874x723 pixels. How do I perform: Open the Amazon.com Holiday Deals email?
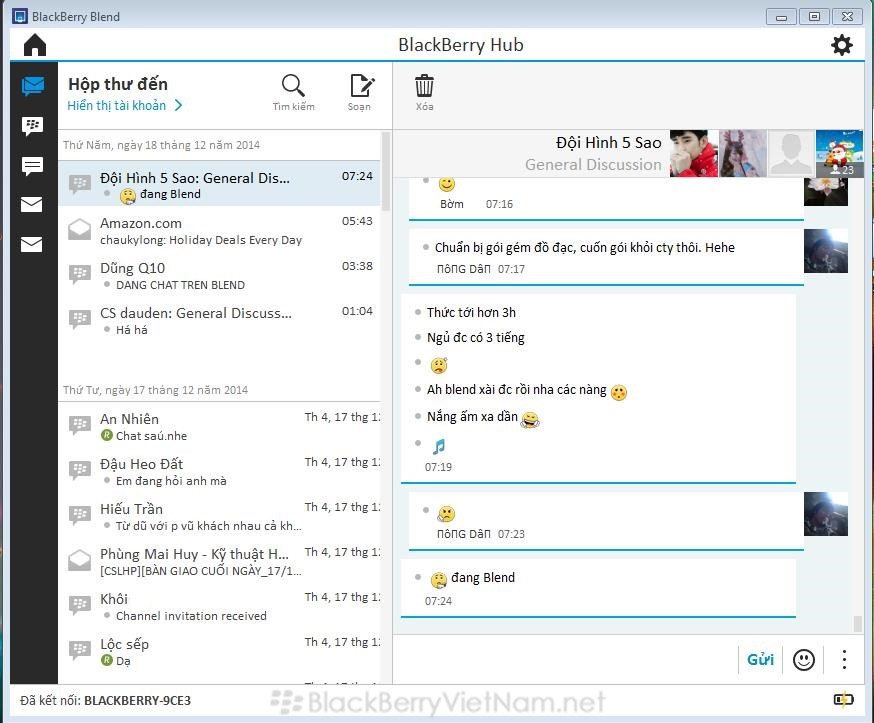click(x=200, y=231)
